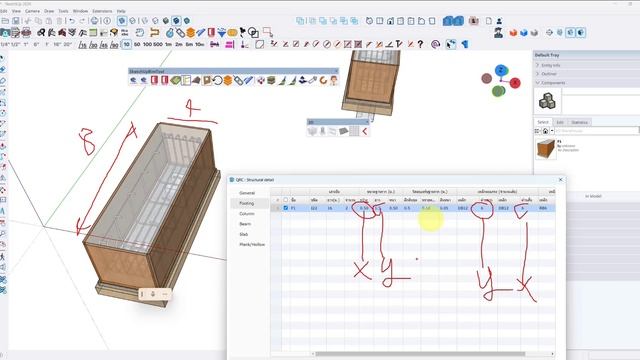Click the blue cube icon beside orange cube
Screen dimensions: 640x360
pos(524,32)
